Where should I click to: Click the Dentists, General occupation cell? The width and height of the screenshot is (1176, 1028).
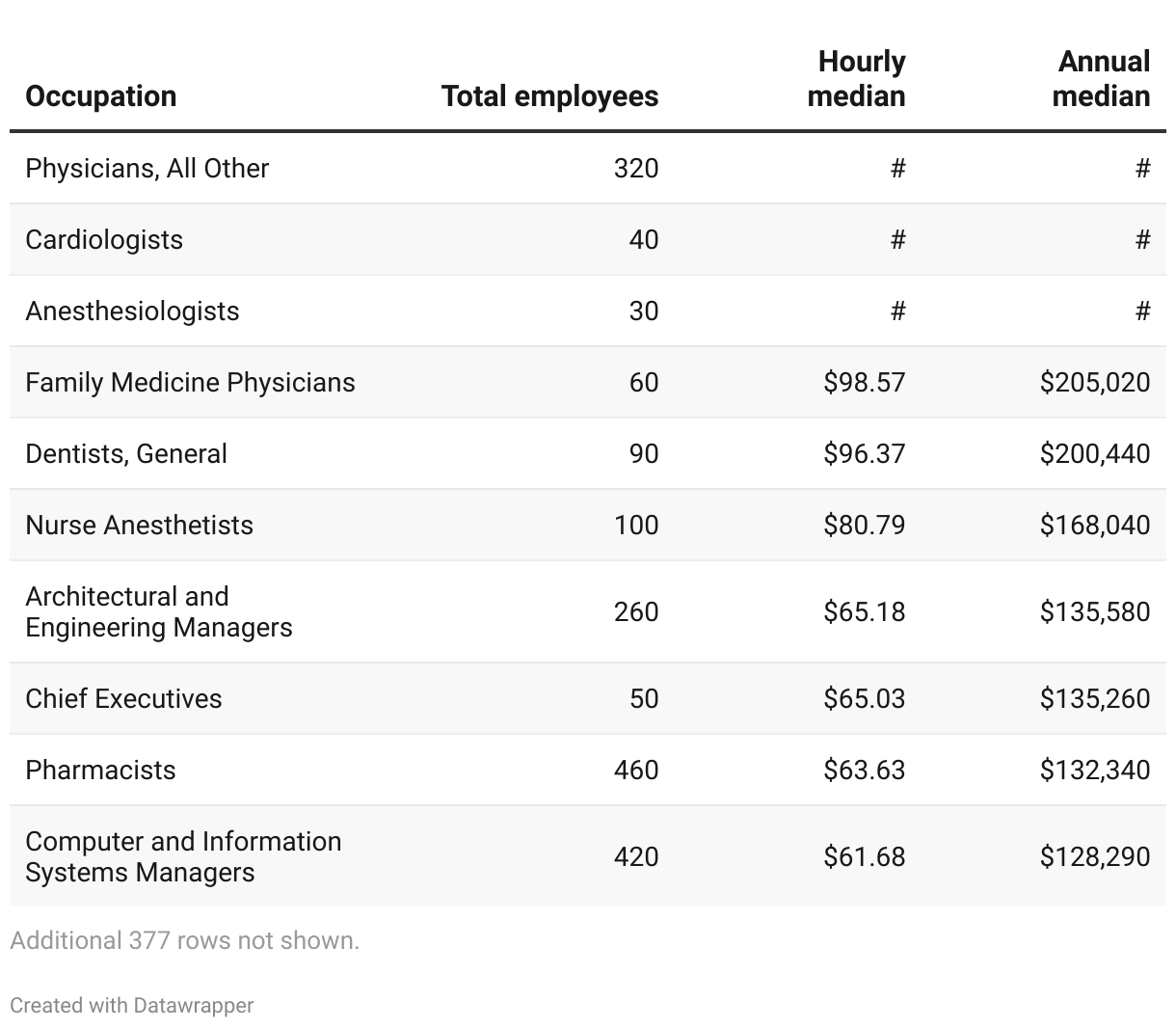pyautogui.click(x=126, y=453)
